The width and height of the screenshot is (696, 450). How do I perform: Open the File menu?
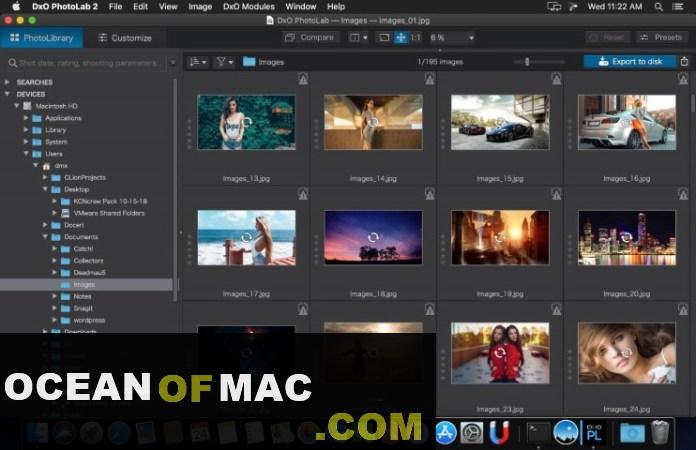point(115,7)
